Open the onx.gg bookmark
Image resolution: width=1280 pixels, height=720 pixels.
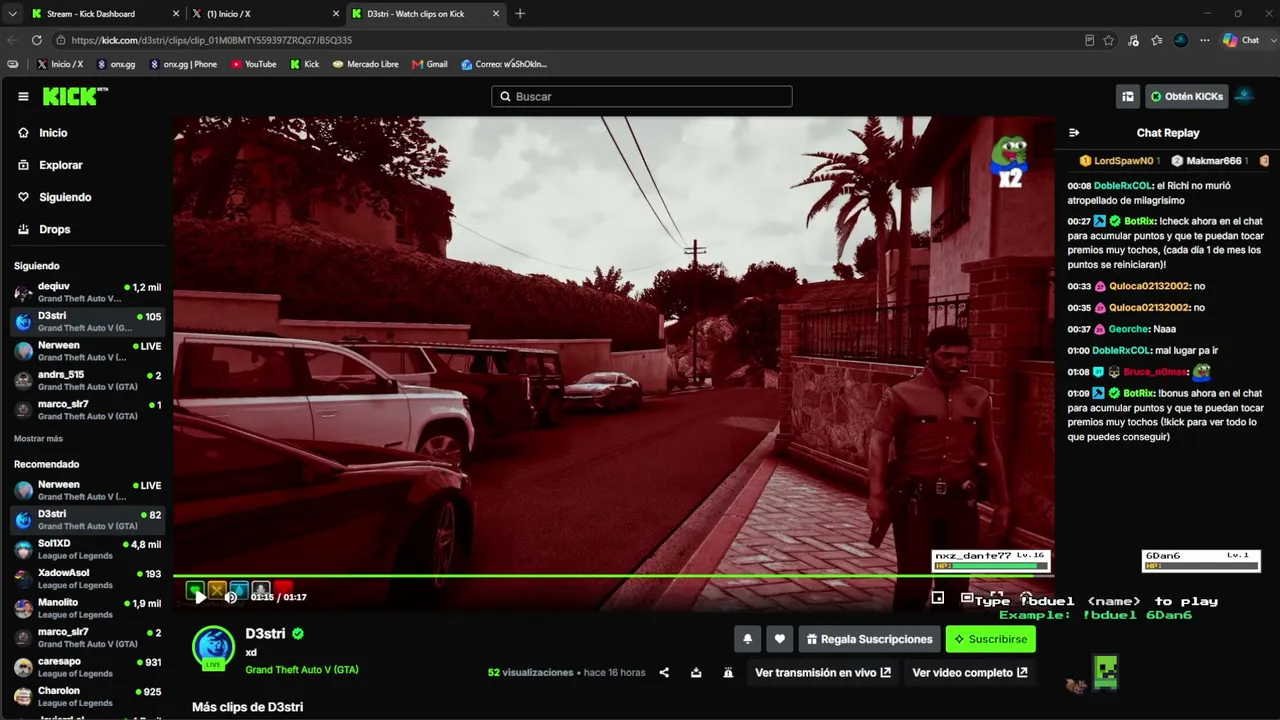tap(116, 64)
